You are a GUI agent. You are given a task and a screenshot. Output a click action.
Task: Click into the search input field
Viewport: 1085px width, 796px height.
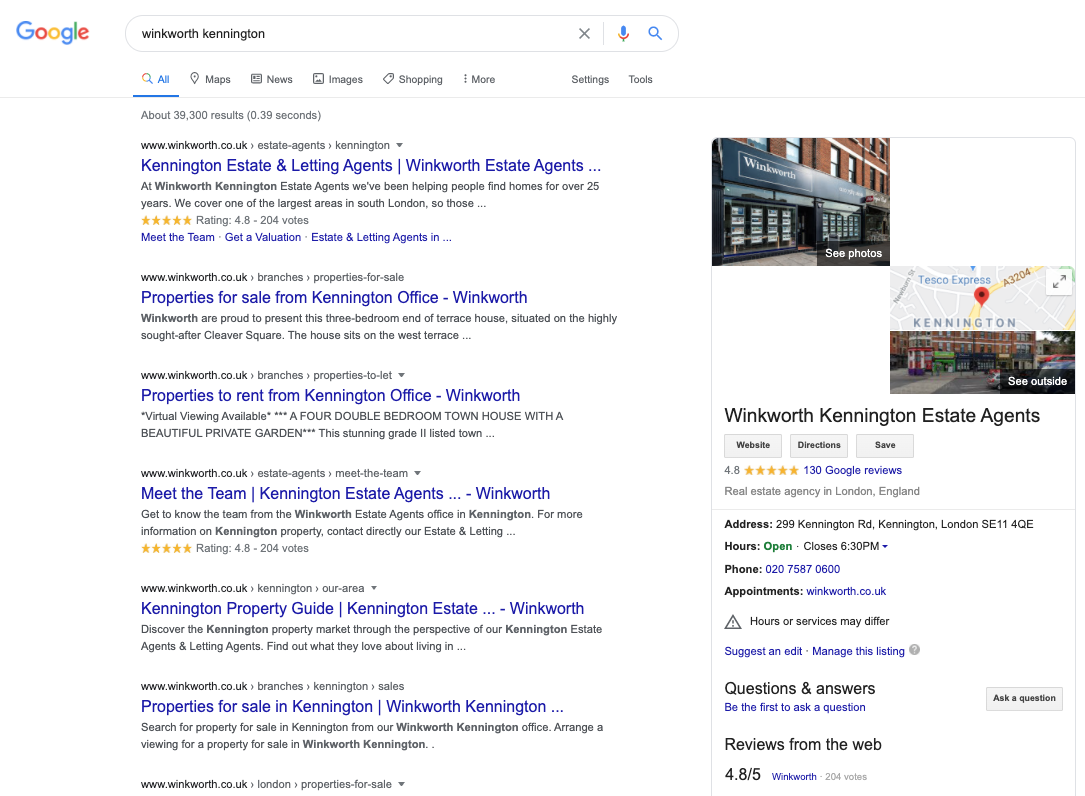[x=353, y=33]
